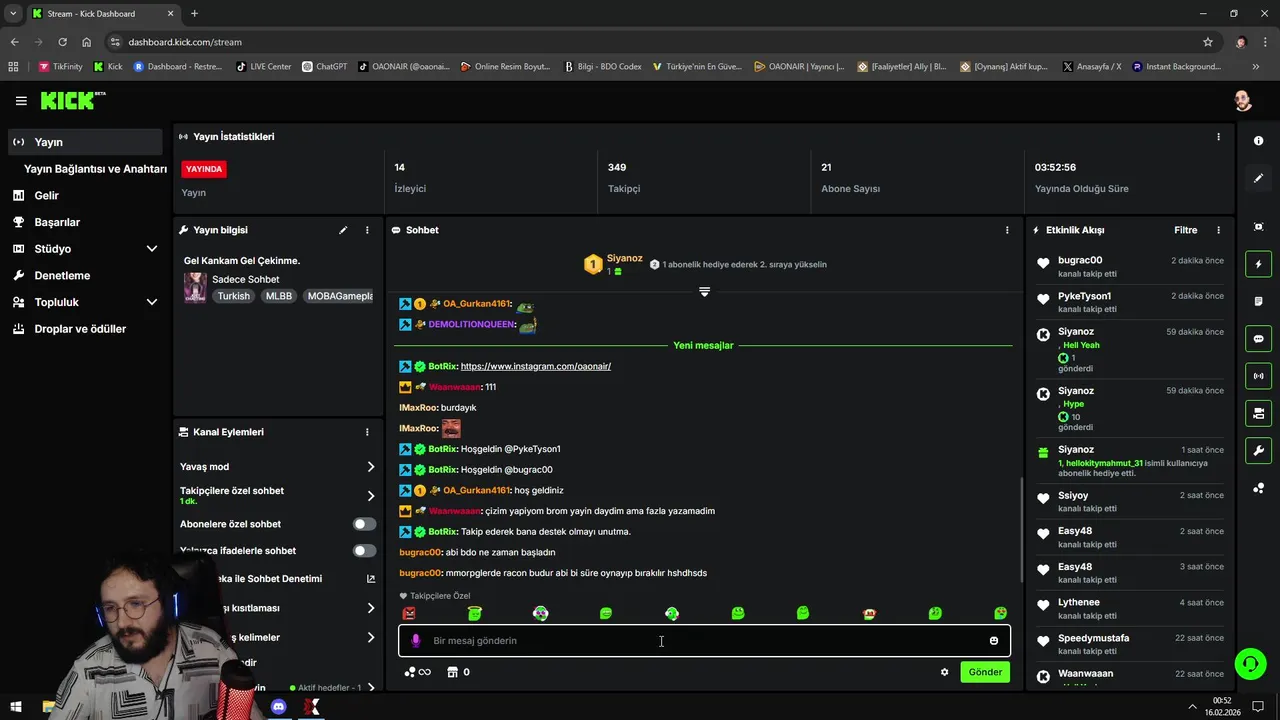This screenshot has width=1280, height=720.
Task: Toggle the chat bubble icon in right sidebar
Action: (1258, 339)
